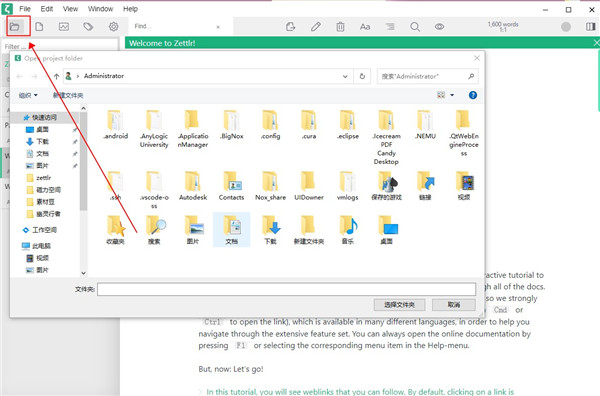Image resolution: width=600 pixels, height=396 pixels.
Task: Select the Contacts folder
Action: 232,186
